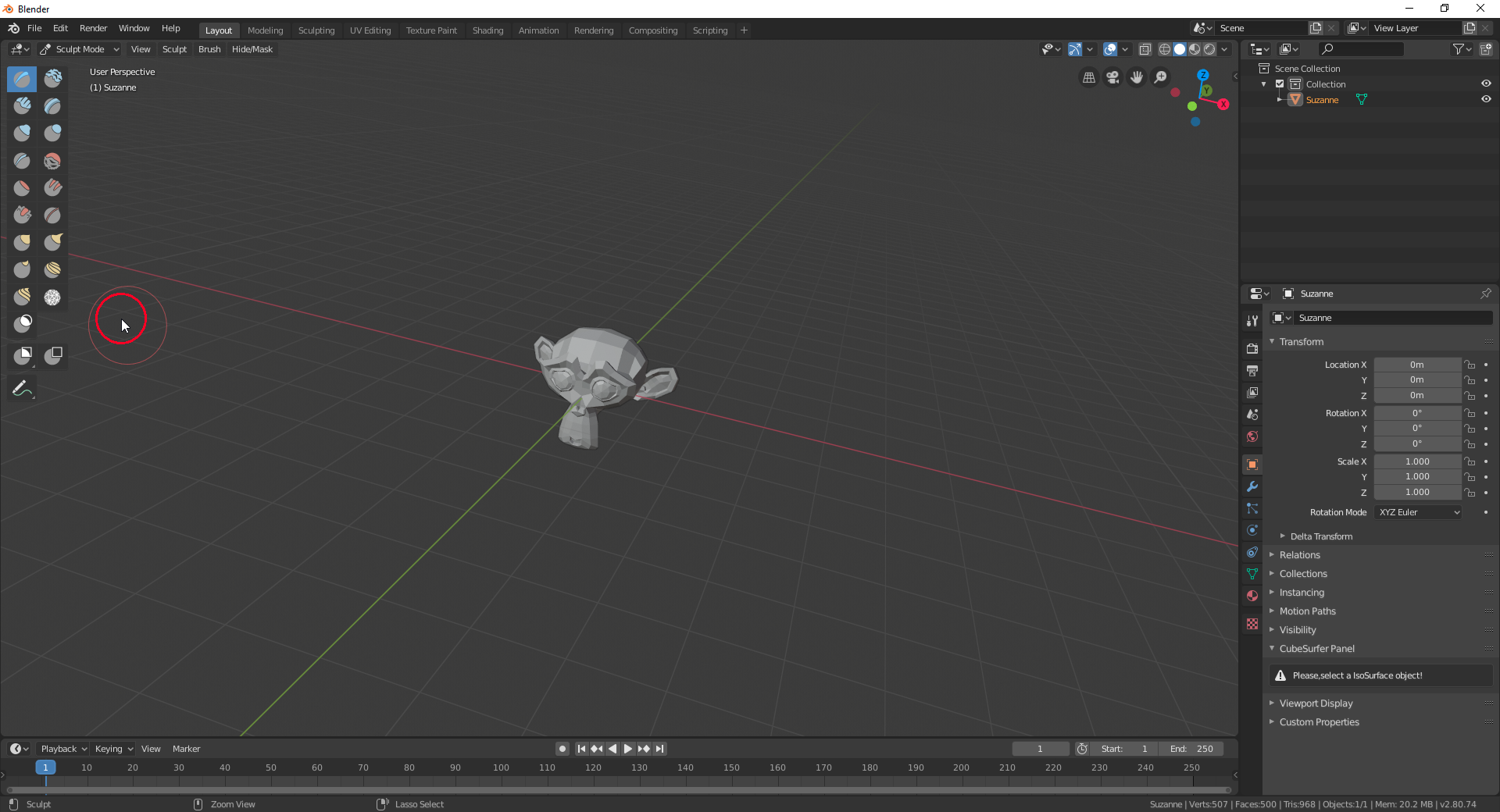
Task: Toggle viewport gizmos display
Action: [x=1075, y=49]
